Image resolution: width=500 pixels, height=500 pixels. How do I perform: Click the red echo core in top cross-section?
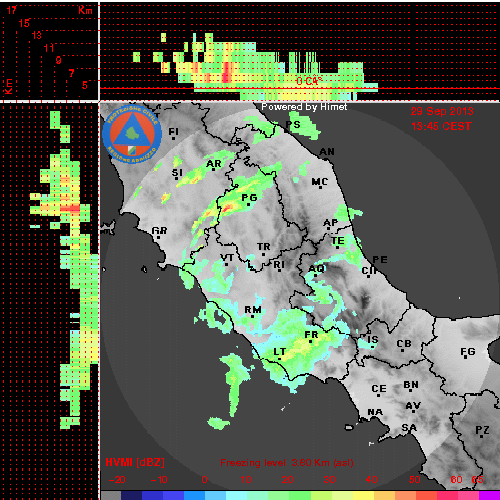click(227, 72)
